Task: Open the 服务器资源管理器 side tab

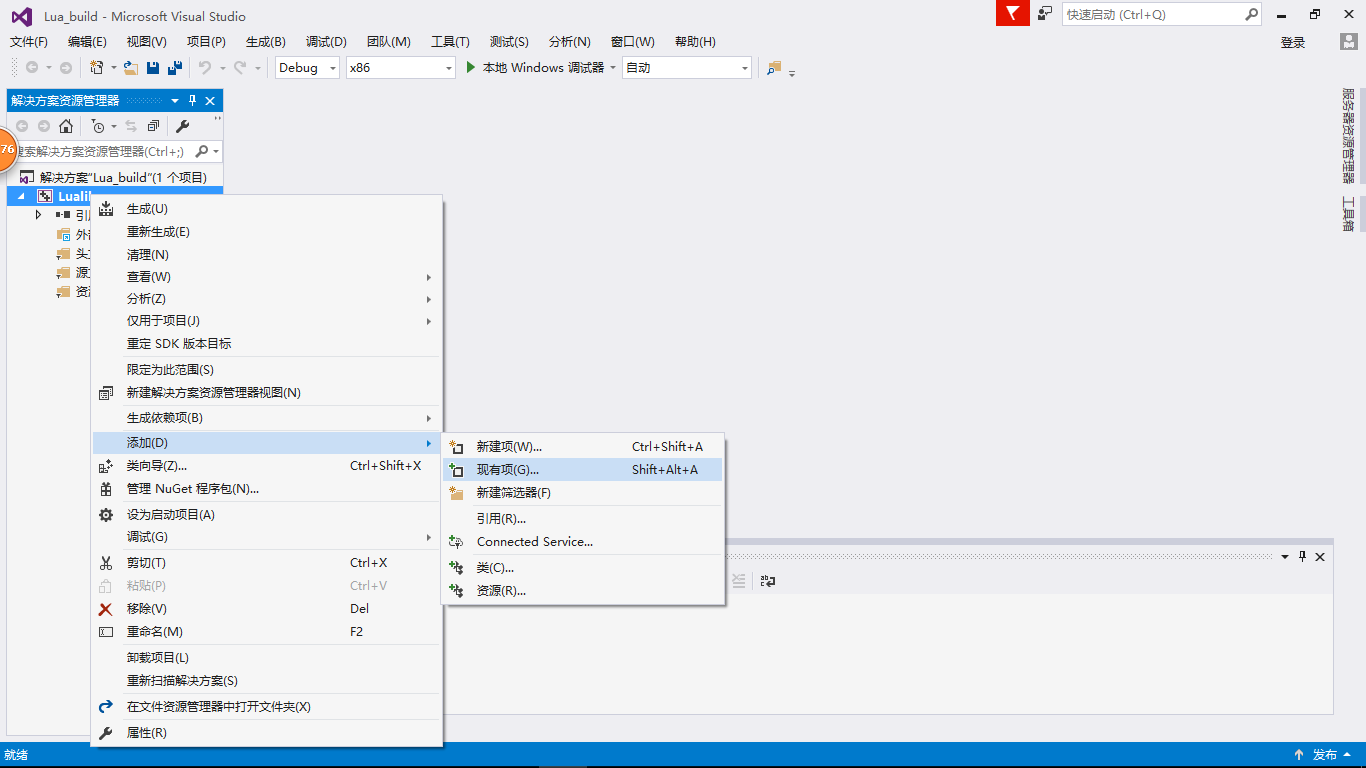Action: pyautogui.click(x=1348, y=136)
